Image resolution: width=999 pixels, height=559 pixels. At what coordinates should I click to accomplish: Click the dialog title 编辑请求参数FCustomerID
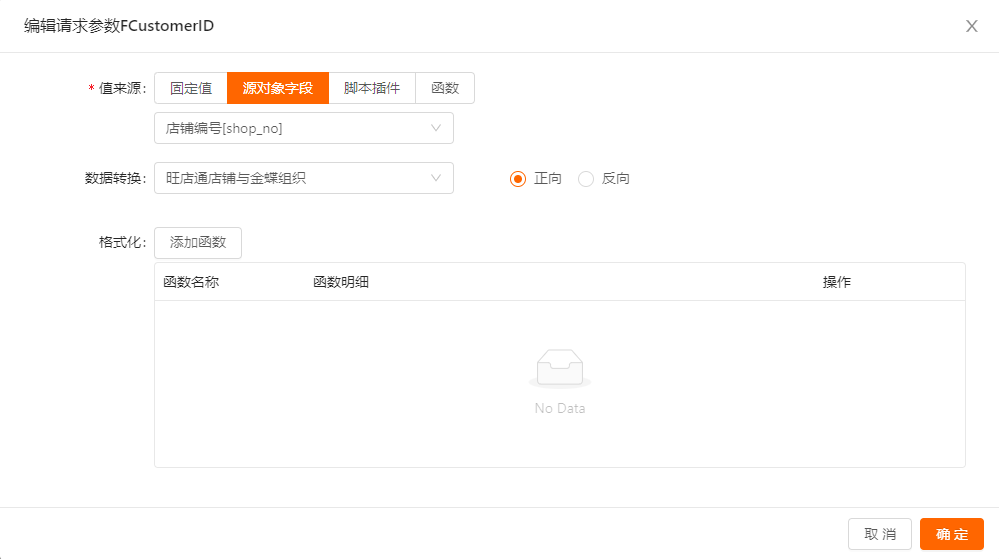[x=119, y=26]
